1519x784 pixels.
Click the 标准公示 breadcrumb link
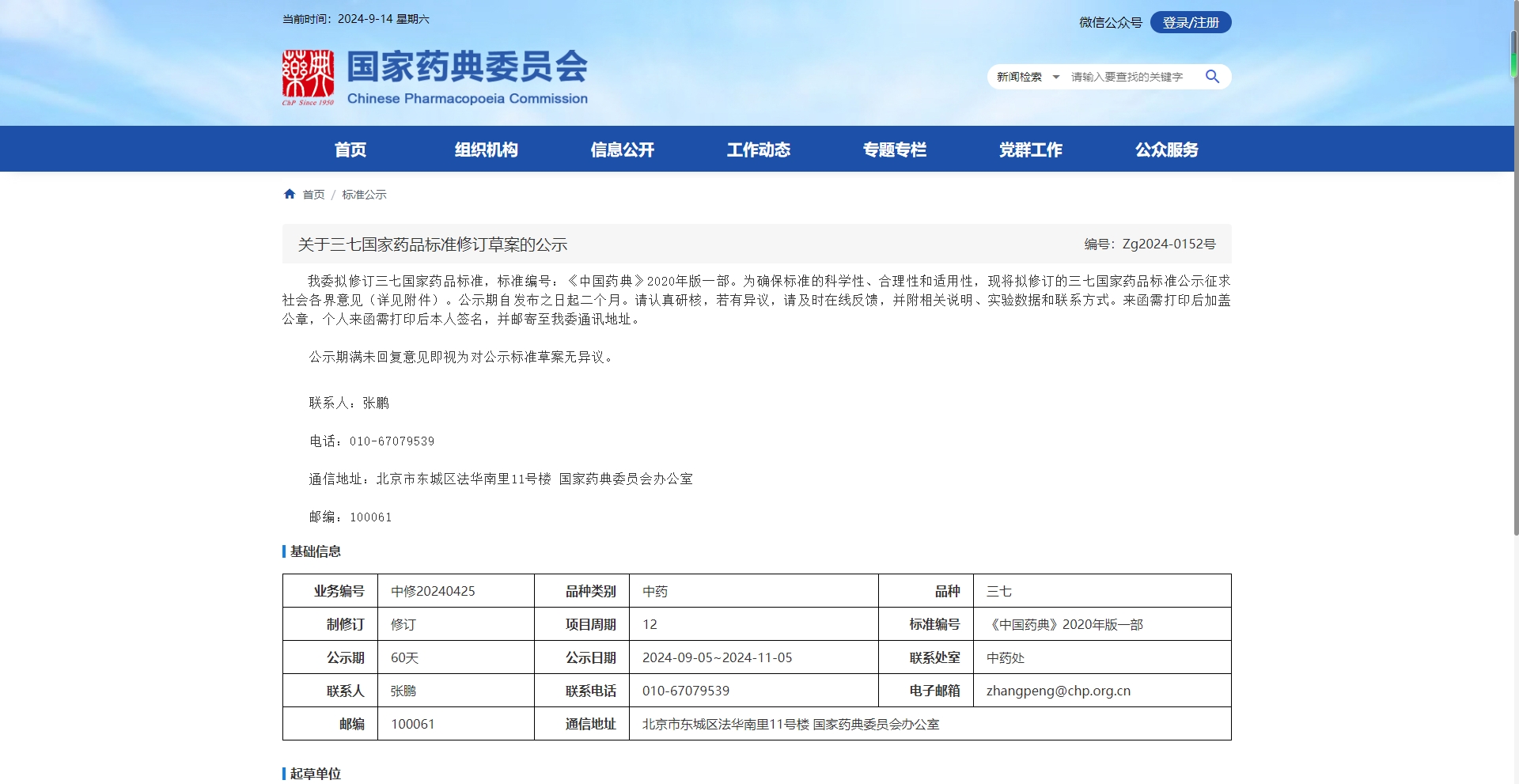click(364, 195)
